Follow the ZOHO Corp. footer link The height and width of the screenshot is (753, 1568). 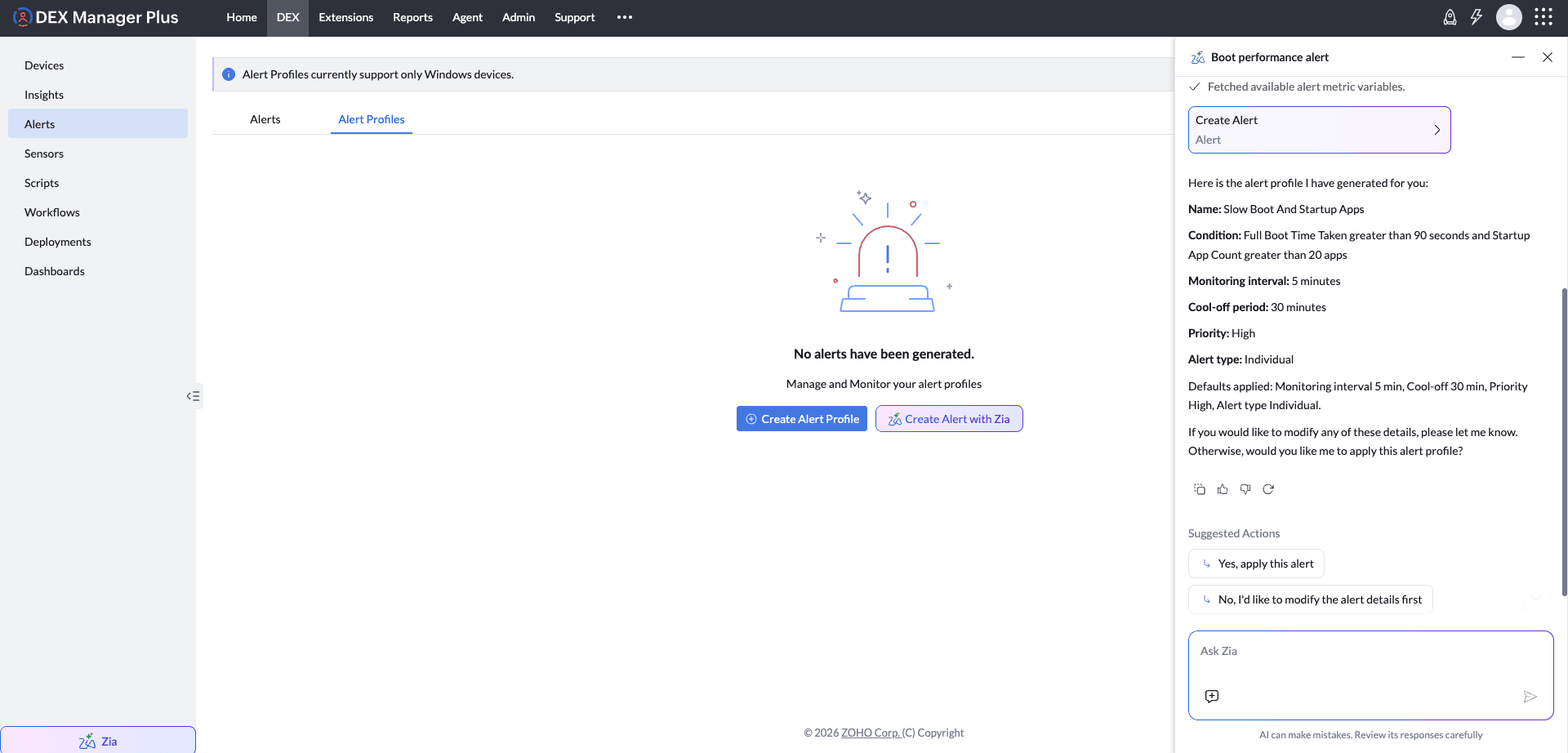(871, 733)
